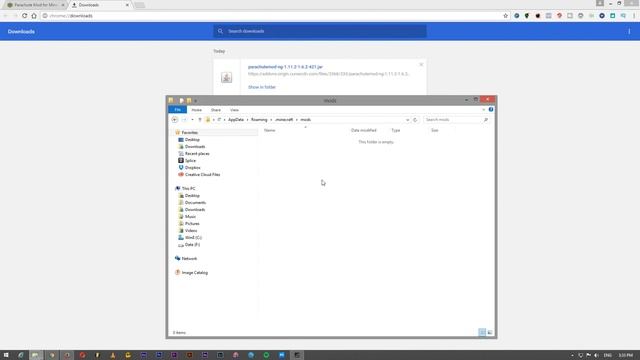Sort by Type column header
Image resolution: width=640 pixels, height=360 pixels.
tap(396, 130)
